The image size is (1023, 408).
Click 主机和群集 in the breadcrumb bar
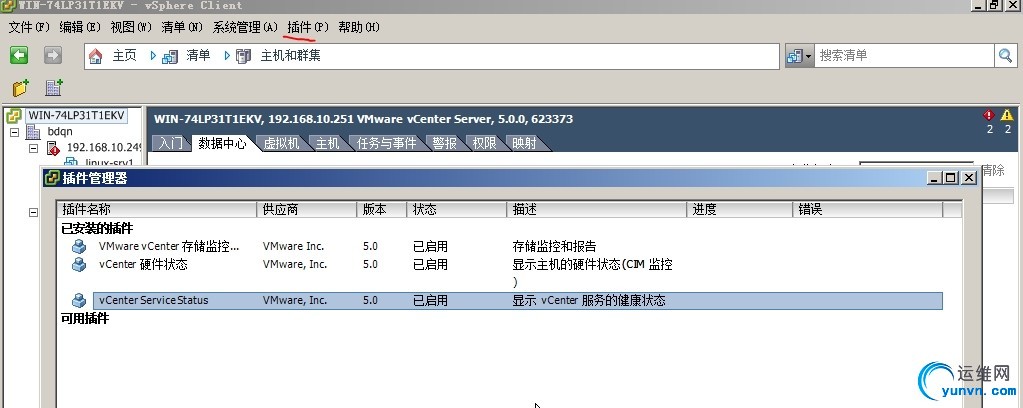point(290,56)
